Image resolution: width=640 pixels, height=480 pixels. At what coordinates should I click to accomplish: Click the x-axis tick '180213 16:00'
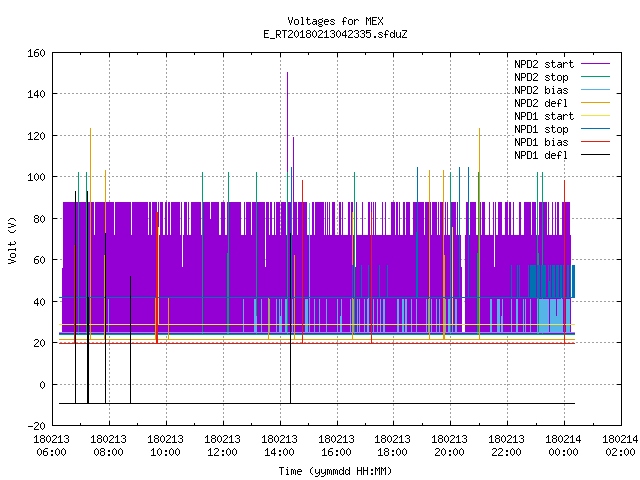tap(336, 446)
